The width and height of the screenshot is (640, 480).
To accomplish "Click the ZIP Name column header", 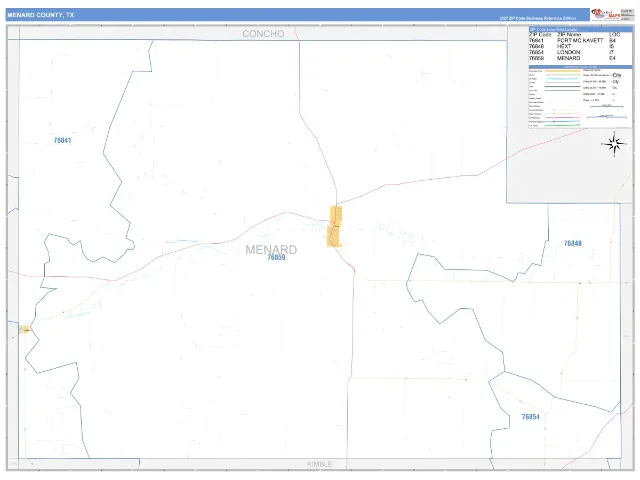I will pyautogui.click(x=569, y=34).
